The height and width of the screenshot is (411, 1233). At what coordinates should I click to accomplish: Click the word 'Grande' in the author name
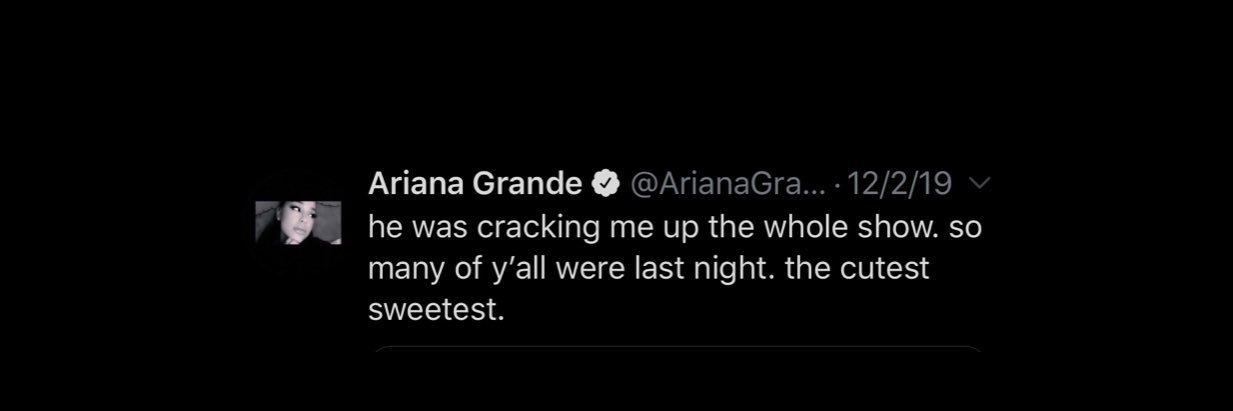[529, 183]
